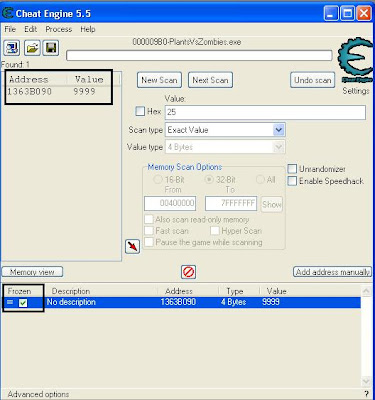375x400 pixels.
Task: Open the Help menu
Action: (88, 29)
